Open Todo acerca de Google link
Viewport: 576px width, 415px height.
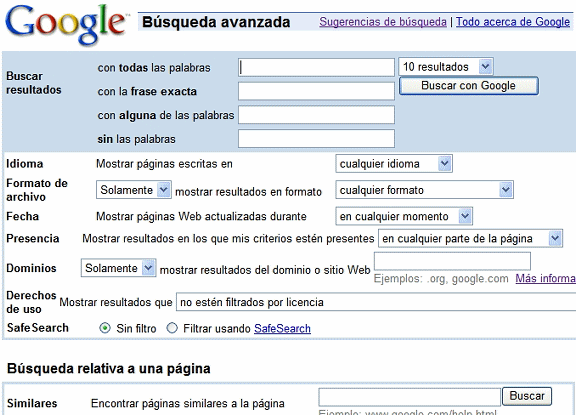coord(513,22)
